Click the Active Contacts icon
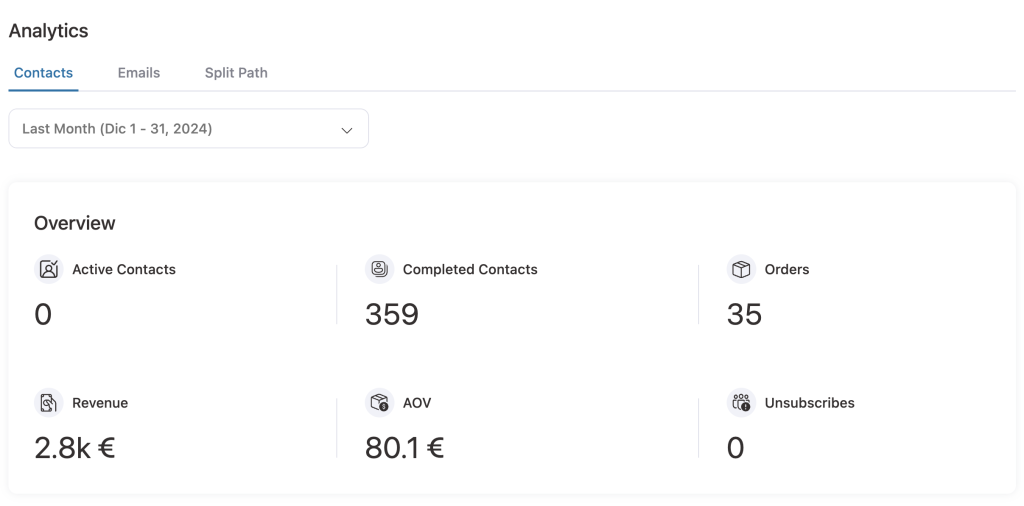This screenshot has height=506, width=1024. [x=48, y=269]
